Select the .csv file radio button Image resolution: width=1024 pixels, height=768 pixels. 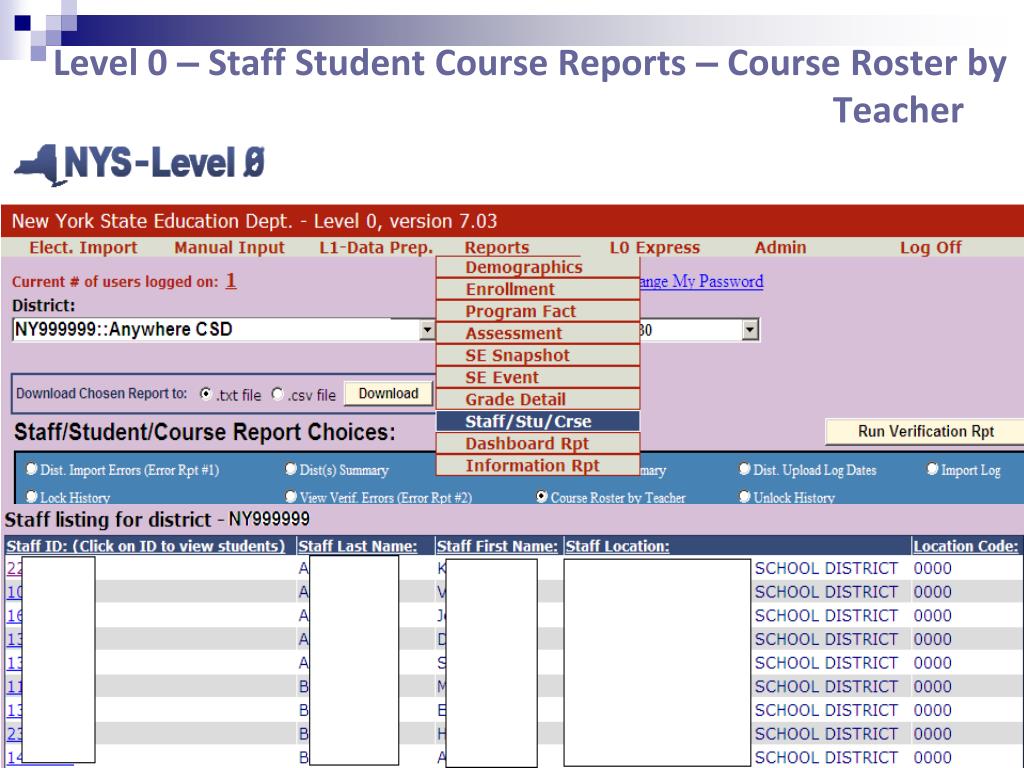pyautogui.click(x=278, y=394)
